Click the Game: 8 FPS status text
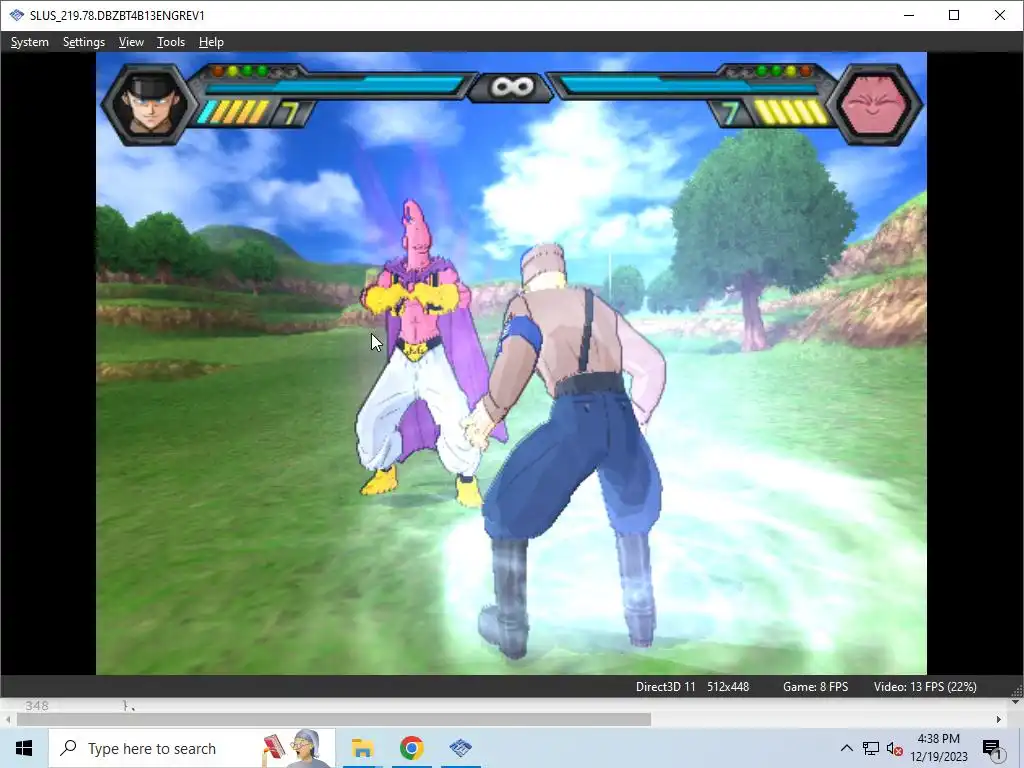Screen dimensions: 1024x768 click(x=815, y=686)
